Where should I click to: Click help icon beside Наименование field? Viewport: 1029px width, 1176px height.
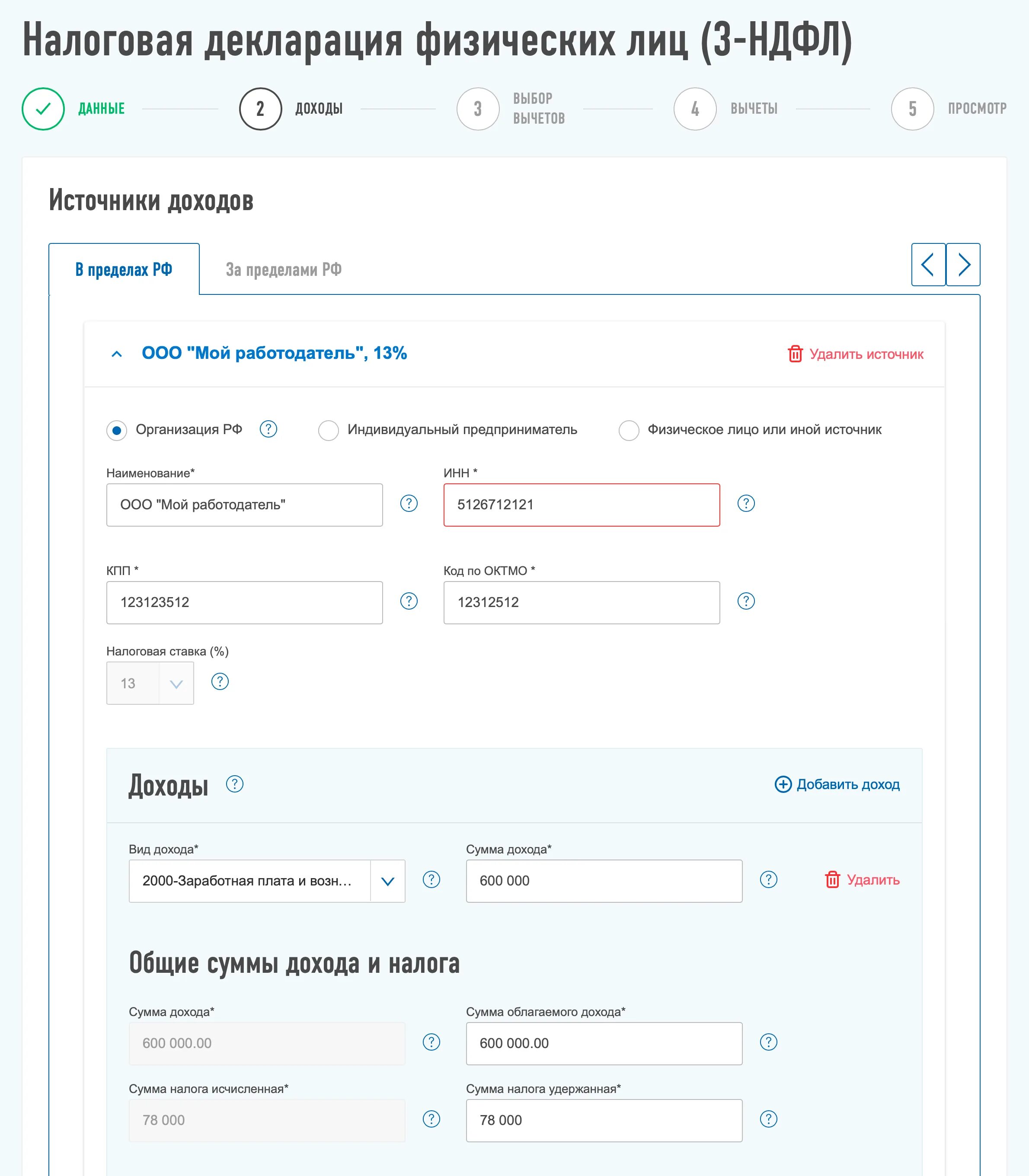pyautogui.click(x=408, y=504)
